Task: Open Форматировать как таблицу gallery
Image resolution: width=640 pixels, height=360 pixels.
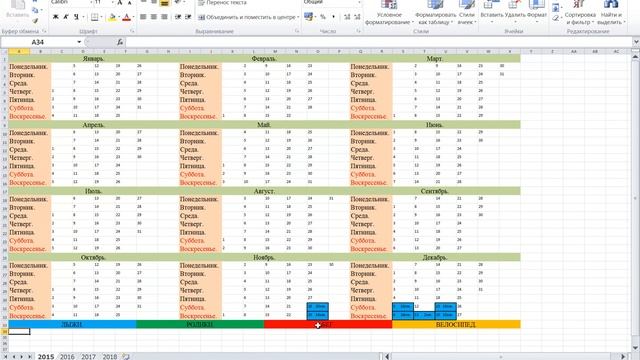Action: pos(435,13)
